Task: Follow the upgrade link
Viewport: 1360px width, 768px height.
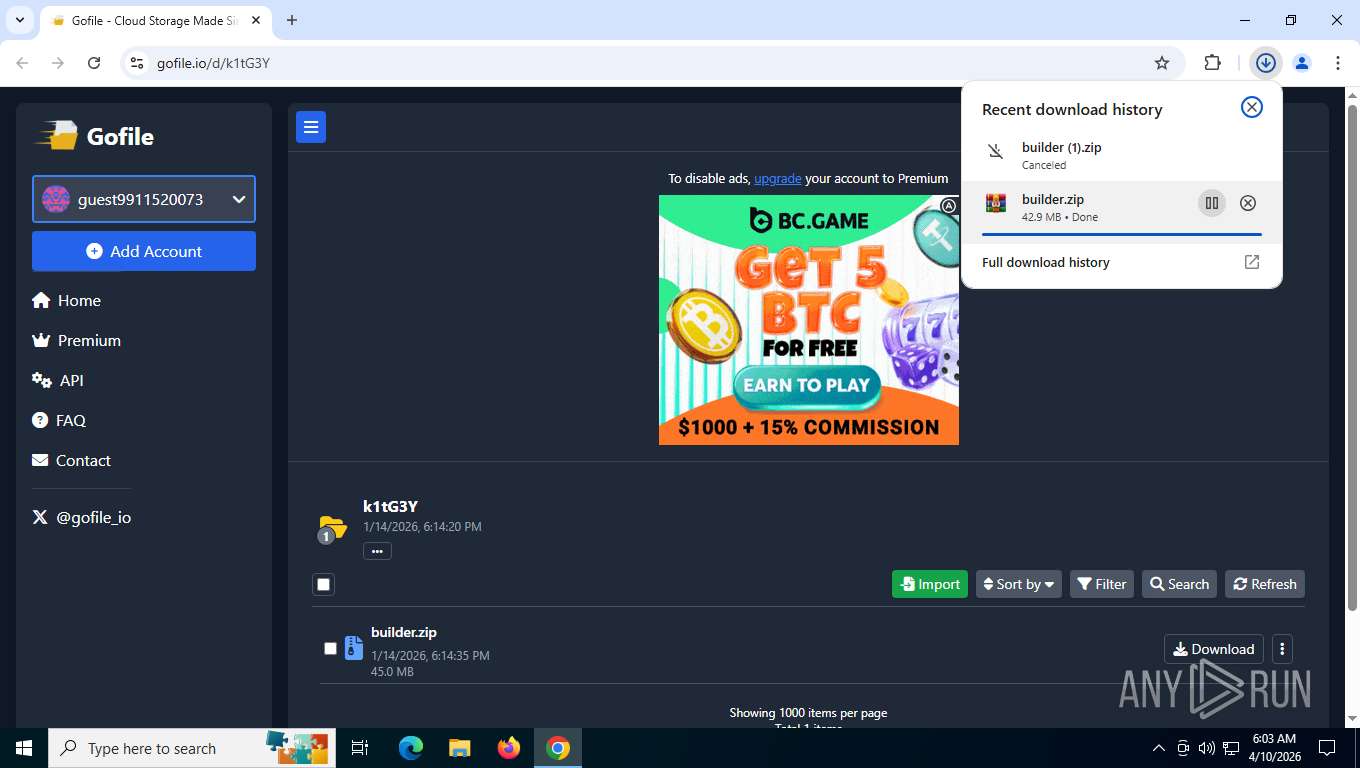Action: [778, 178]
